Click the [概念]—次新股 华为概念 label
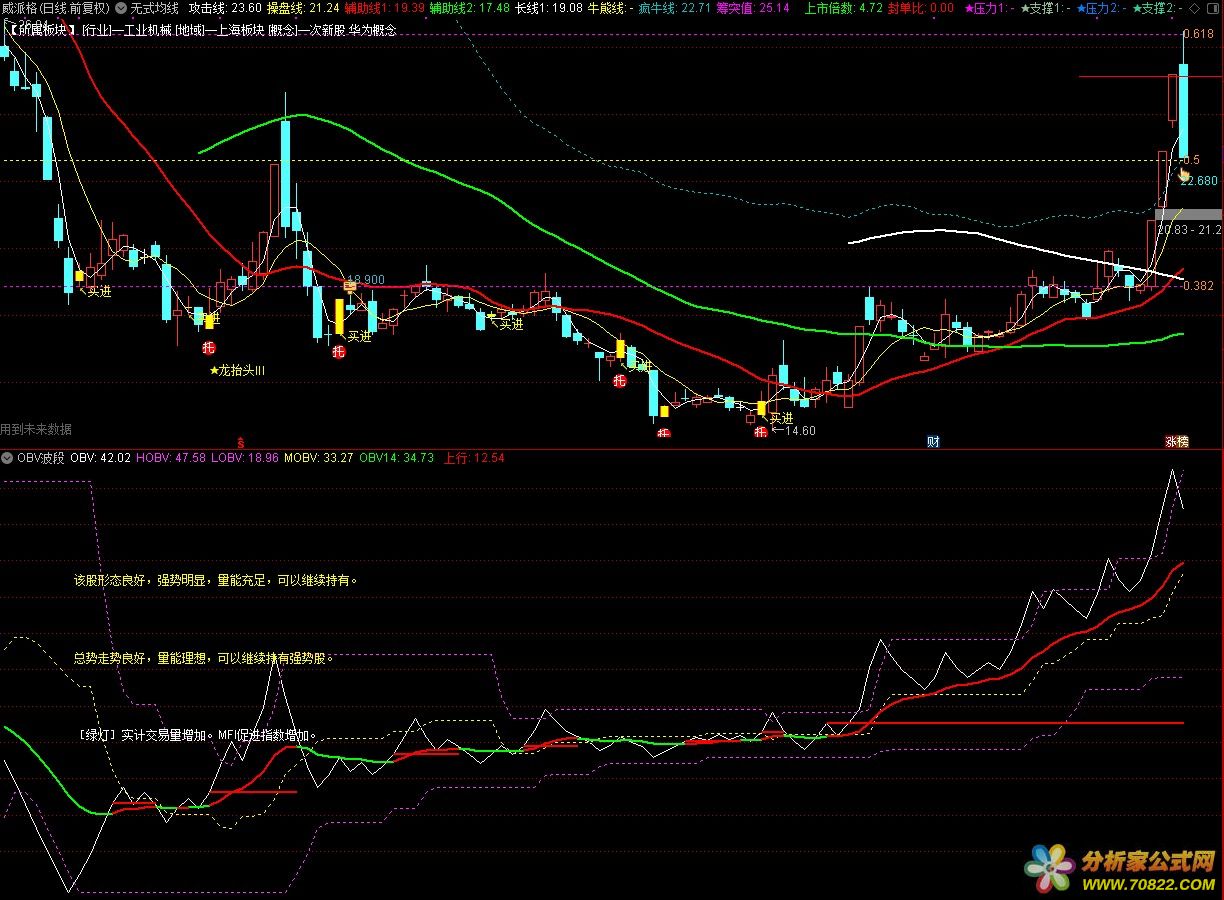 click(x=332, y=30)
